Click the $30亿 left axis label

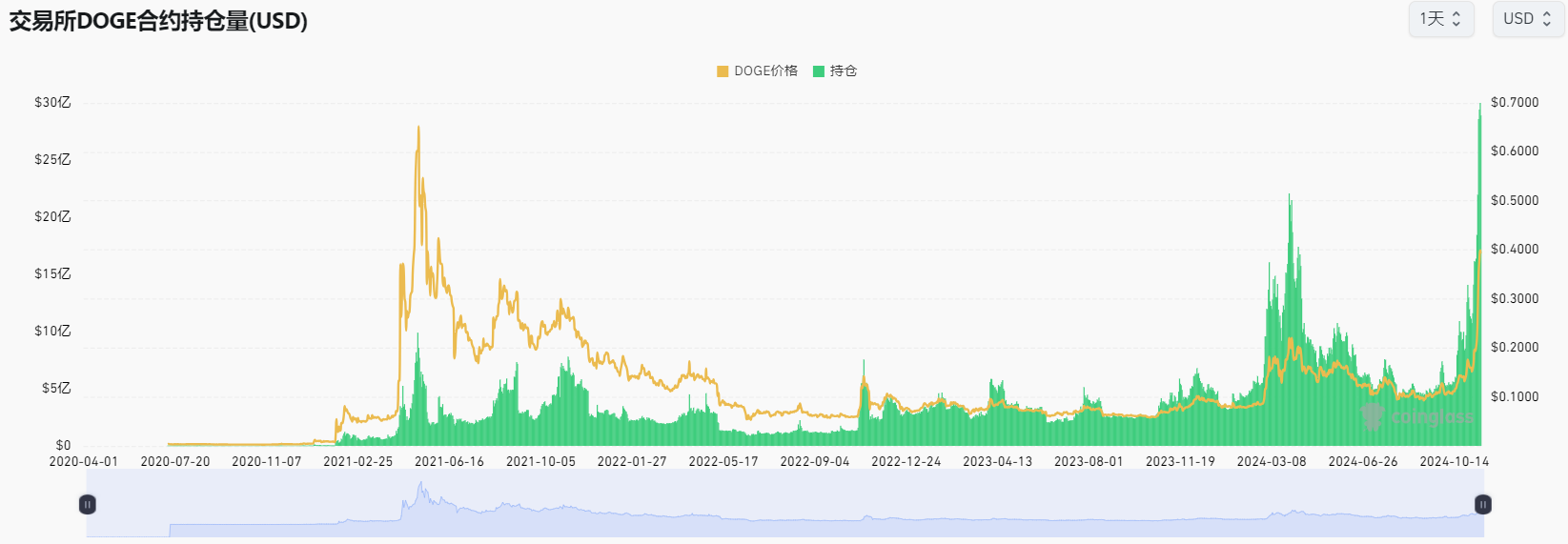[52, 102]
